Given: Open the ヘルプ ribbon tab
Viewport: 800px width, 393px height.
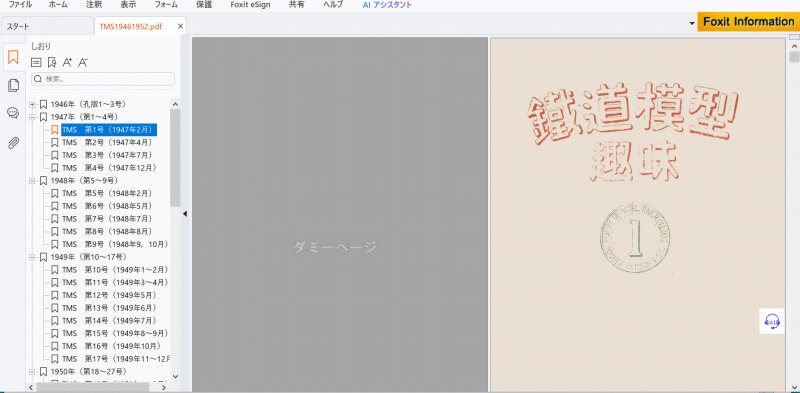Looking at the screenshot, I should pyautogui.click(x=333, y=5).
